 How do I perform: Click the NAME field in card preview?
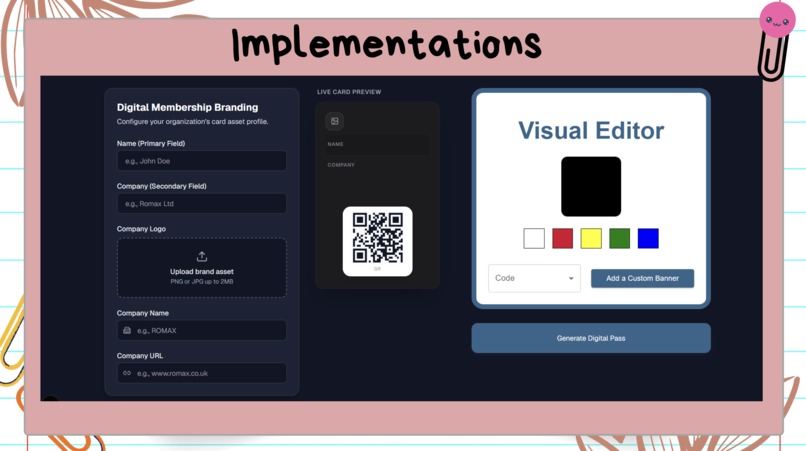point(377,145)
